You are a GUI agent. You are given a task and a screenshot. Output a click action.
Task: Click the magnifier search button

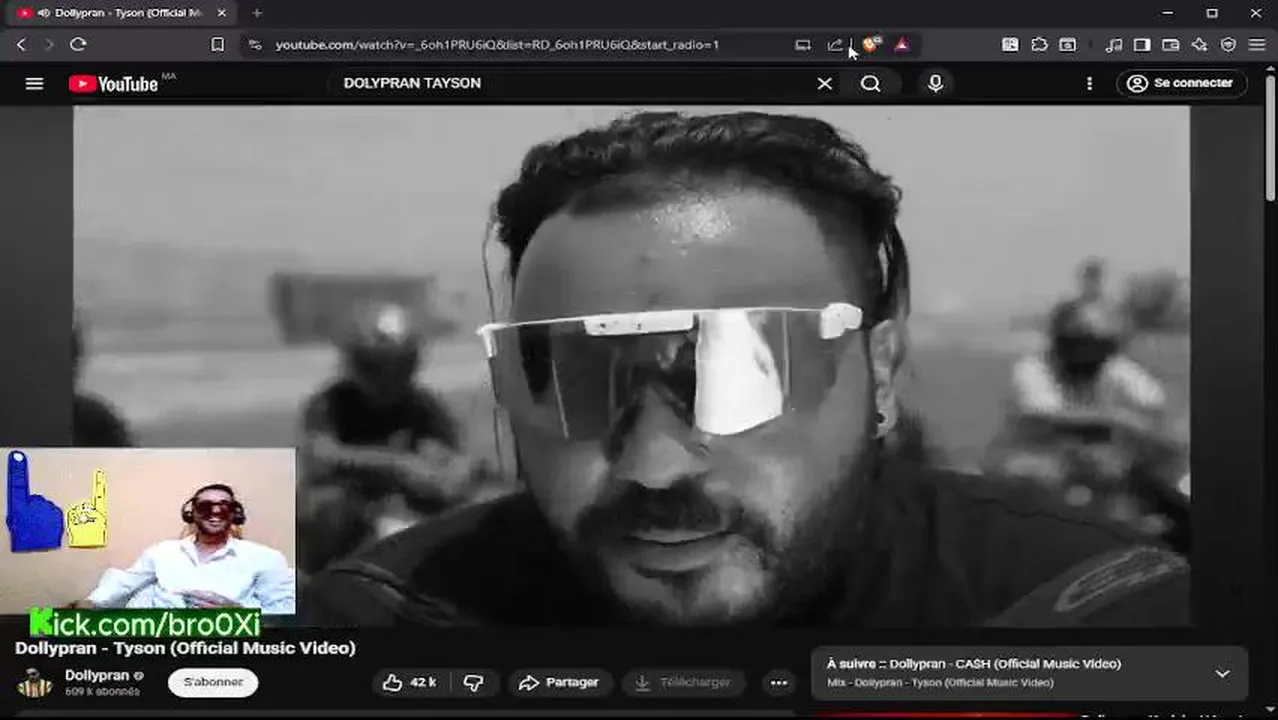(871, 83)
